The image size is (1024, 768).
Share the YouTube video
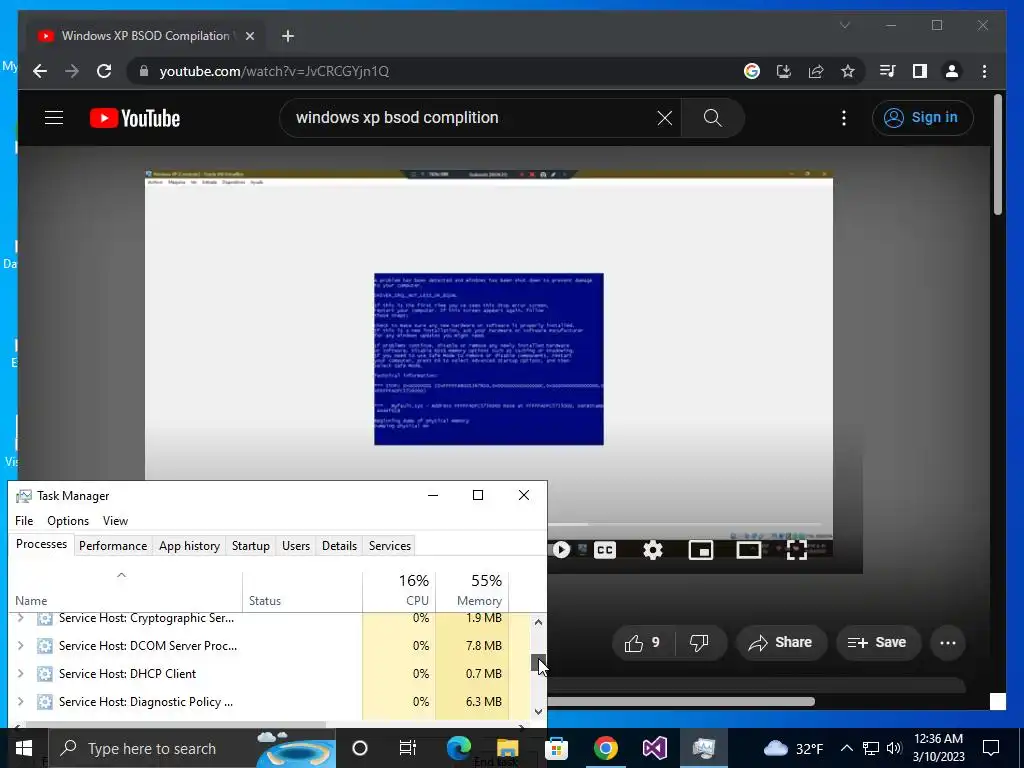coord(781,643)
